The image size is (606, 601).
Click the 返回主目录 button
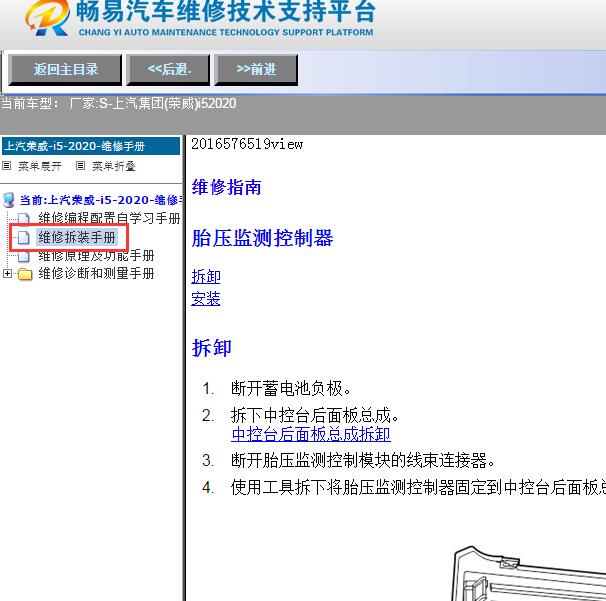(x=65, y=70)
